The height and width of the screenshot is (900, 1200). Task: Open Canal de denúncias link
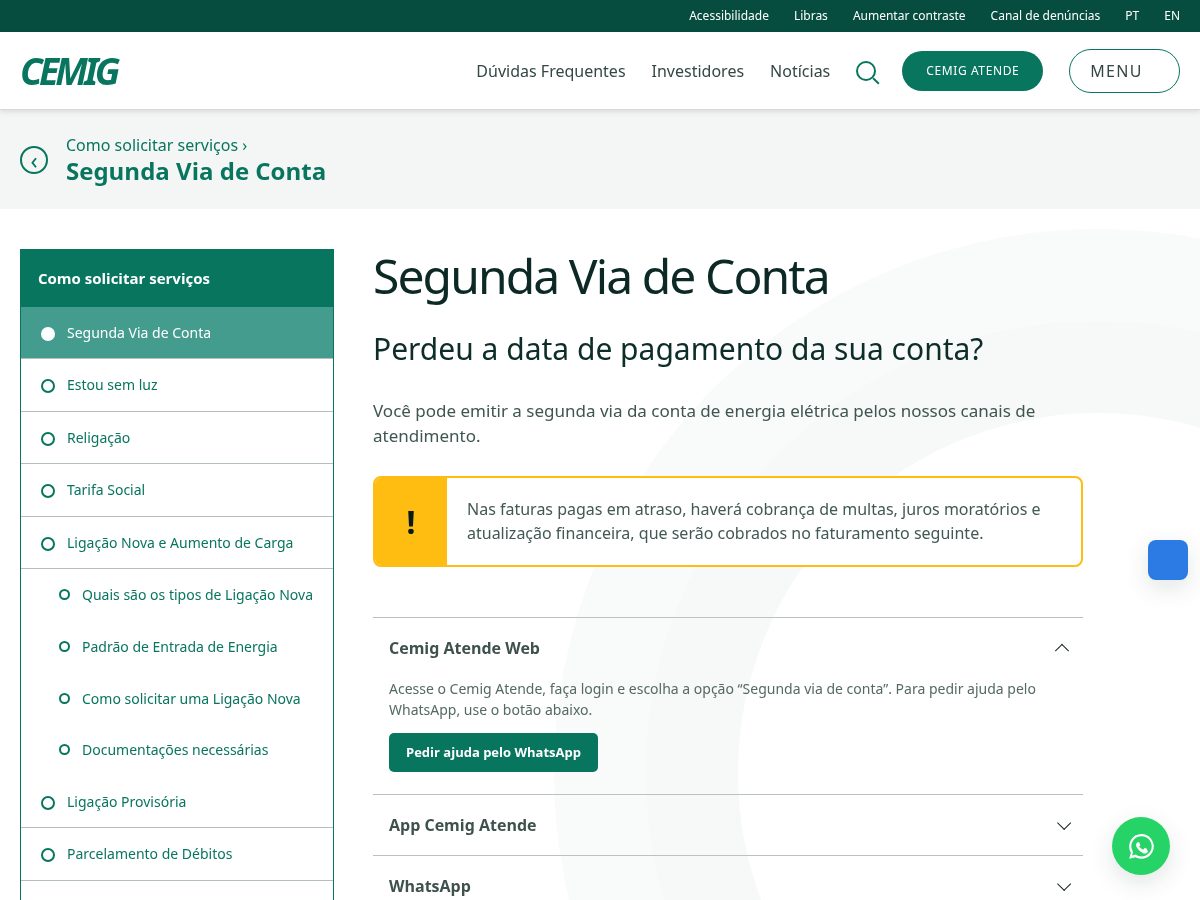tap(1045, 15)
